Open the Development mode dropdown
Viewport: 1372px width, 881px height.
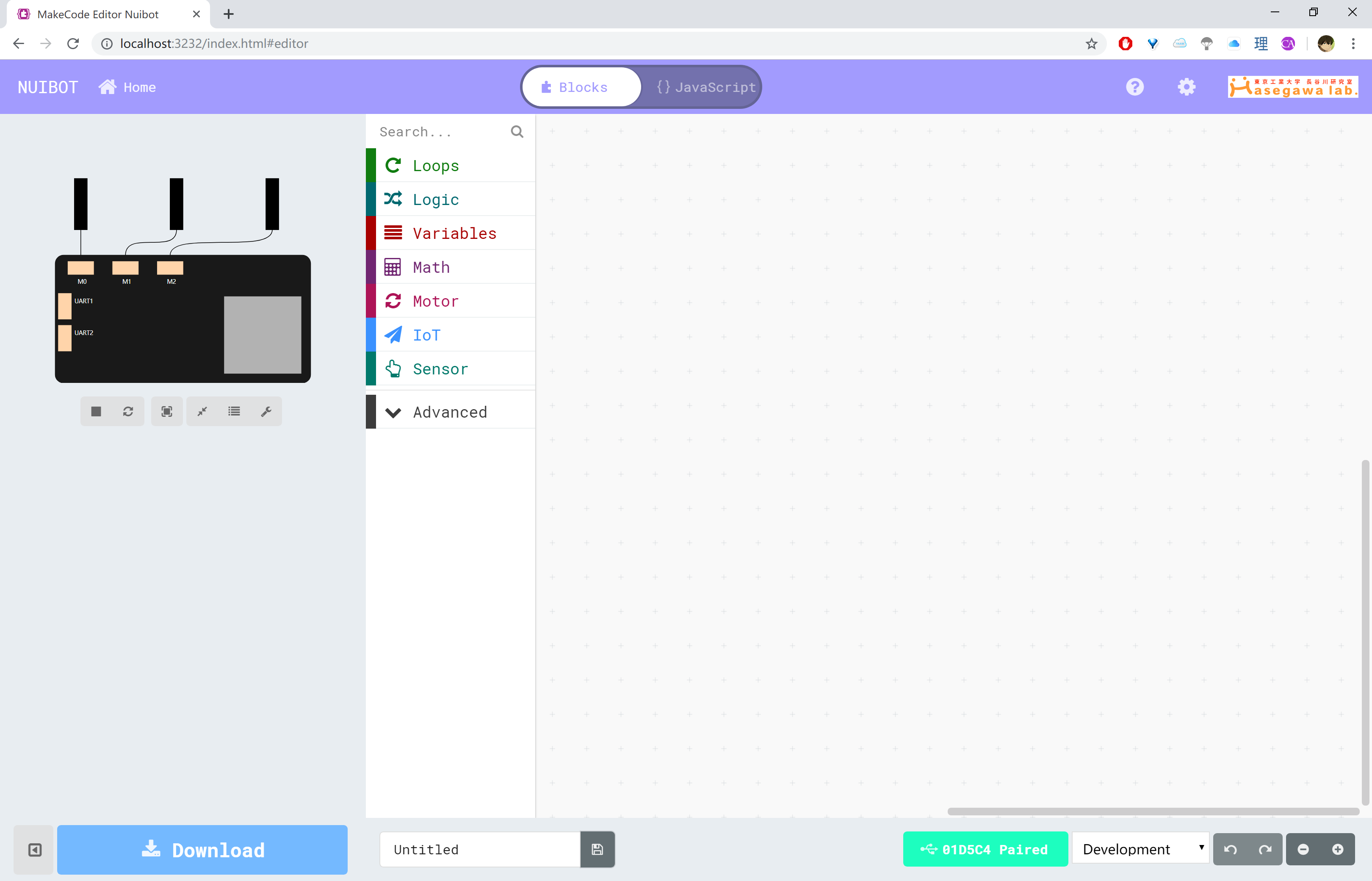[1140, 850]
